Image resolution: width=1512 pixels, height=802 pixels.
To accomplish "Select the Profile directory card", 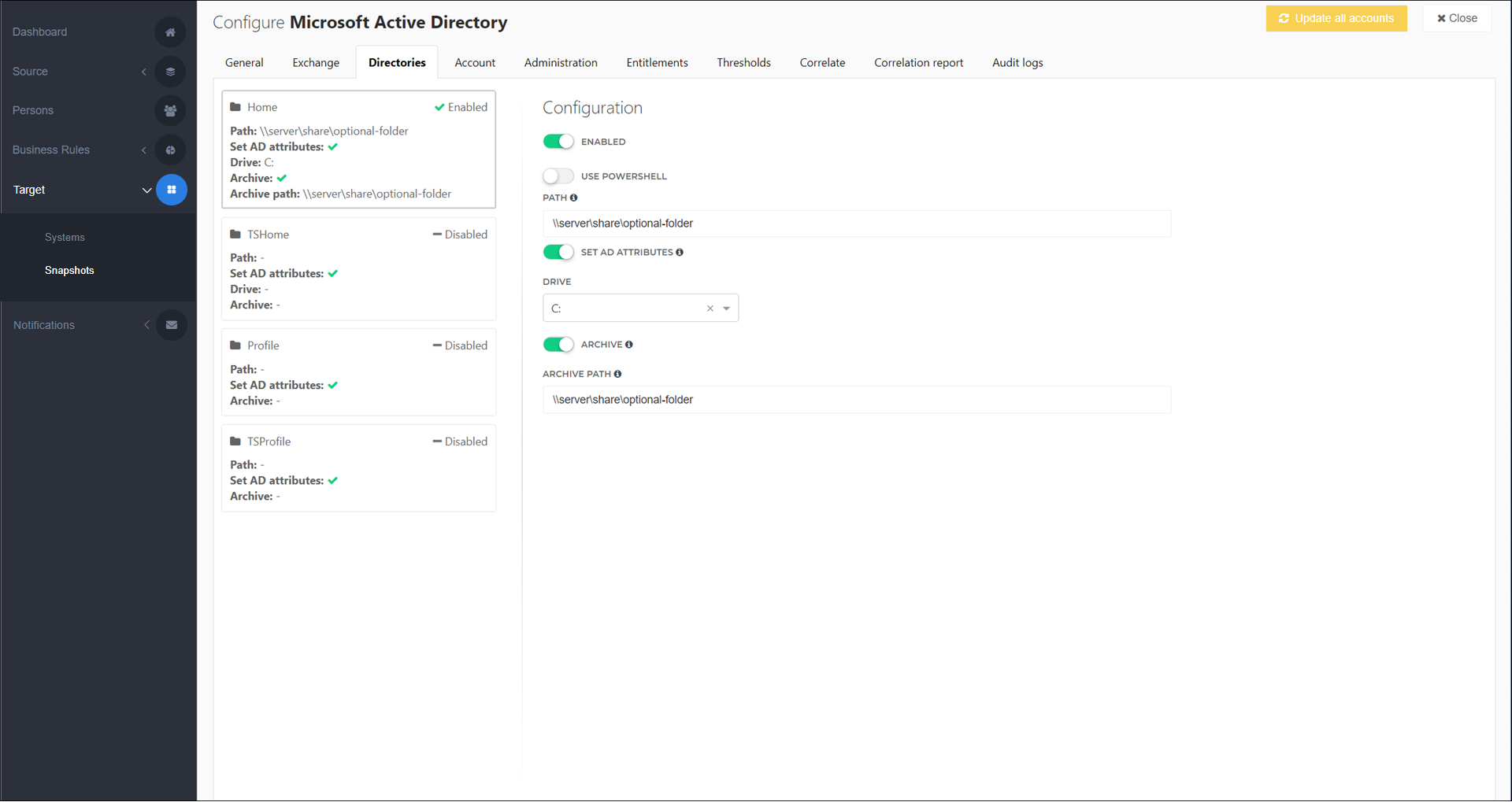I will click(x=359, y=372).
